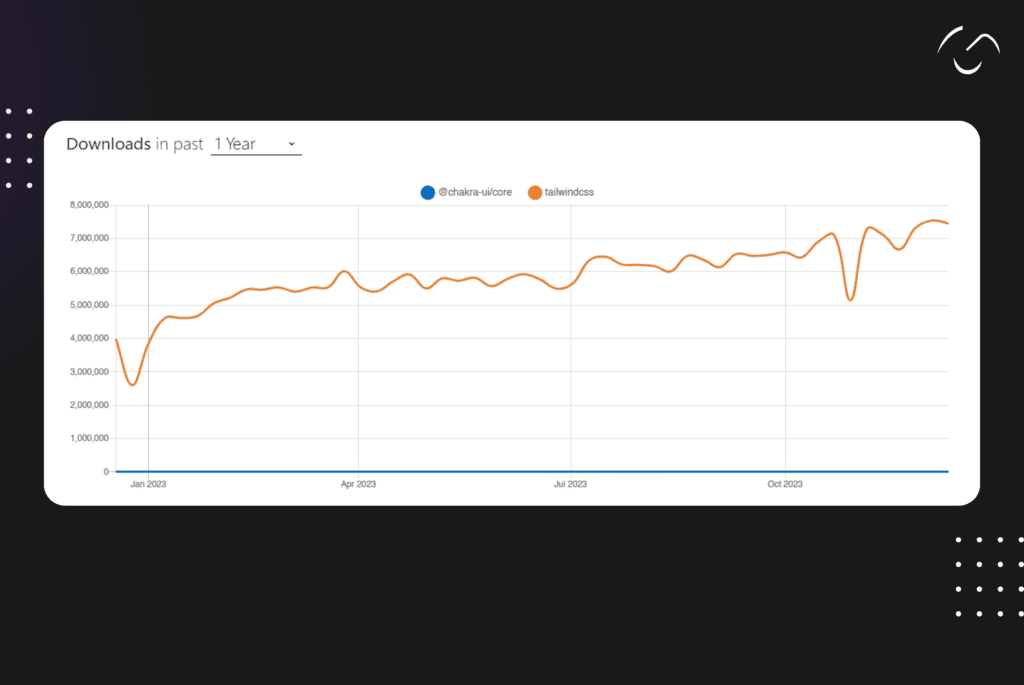Click the orange tailwindcss legend dot
The width and height of the screenshot is (1024, 685).
coord(535,192)
